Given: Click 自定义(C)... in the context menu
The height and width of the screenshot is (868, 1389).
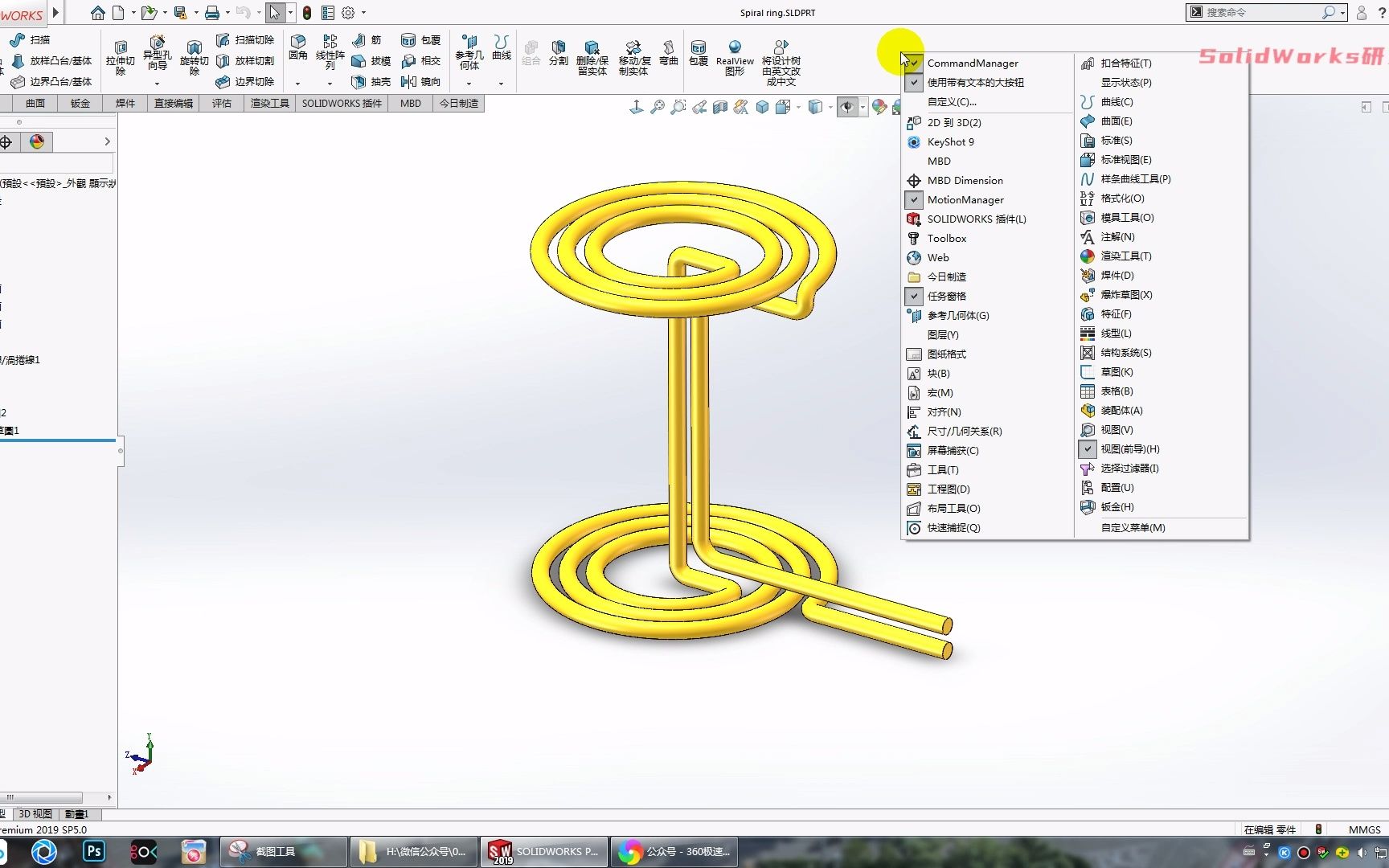Looking at the screenshot, I should (x=953, y=101).
